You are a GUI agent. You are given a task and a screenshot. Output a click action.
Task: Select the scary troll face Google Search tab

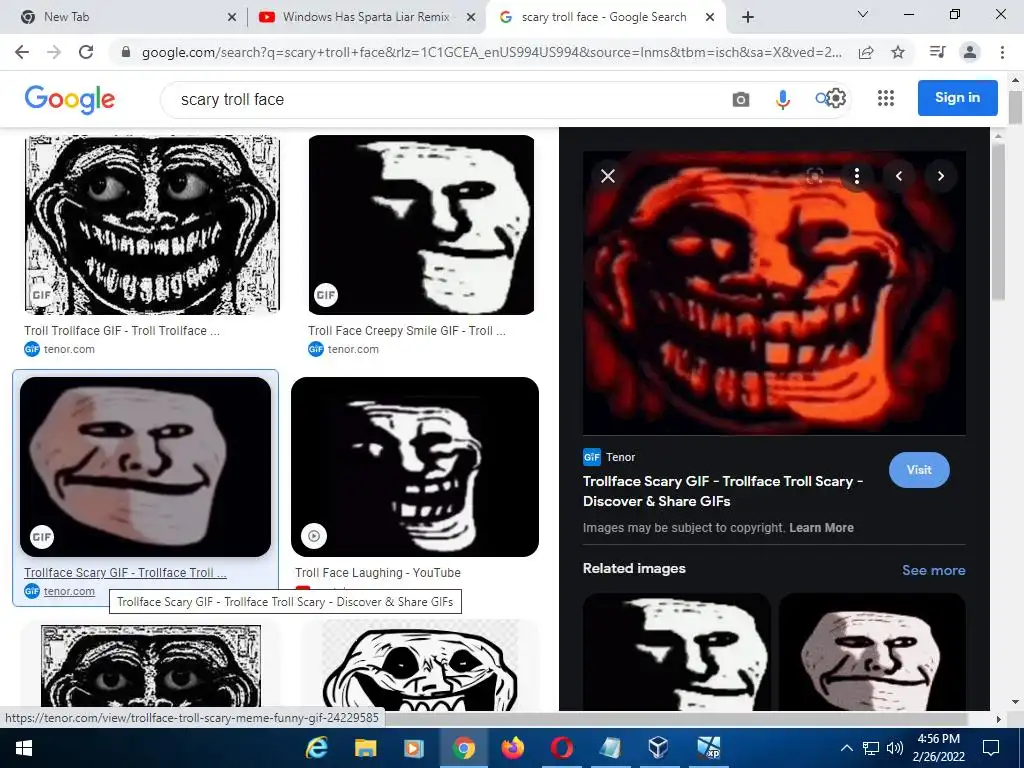pos(604,18)
